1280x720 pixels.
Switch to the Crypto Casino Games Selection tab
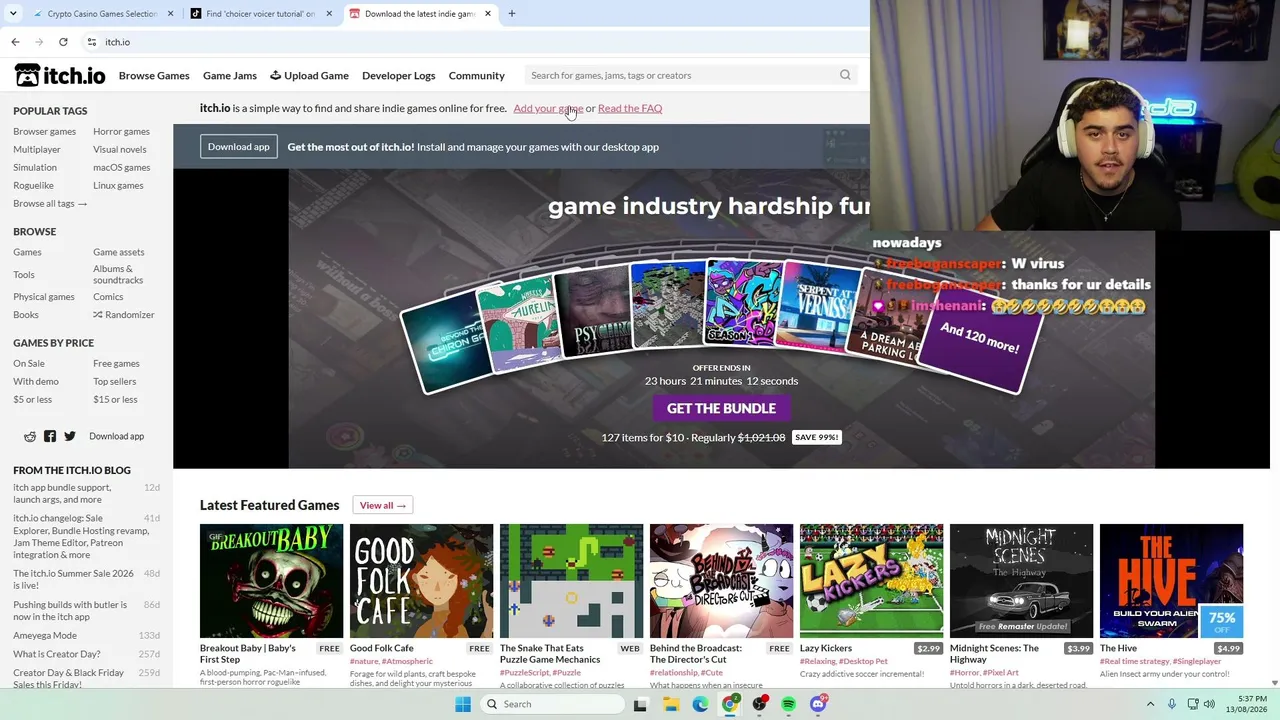pyautogui.click(x=101, y=14)
